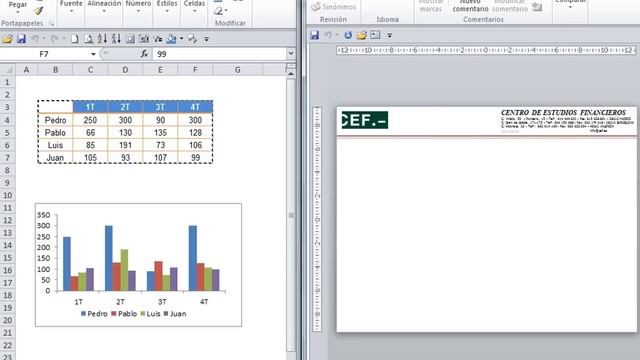640x360 pixels.
Task: Click the purple Juan legend swatch
Action: (166, 313)
